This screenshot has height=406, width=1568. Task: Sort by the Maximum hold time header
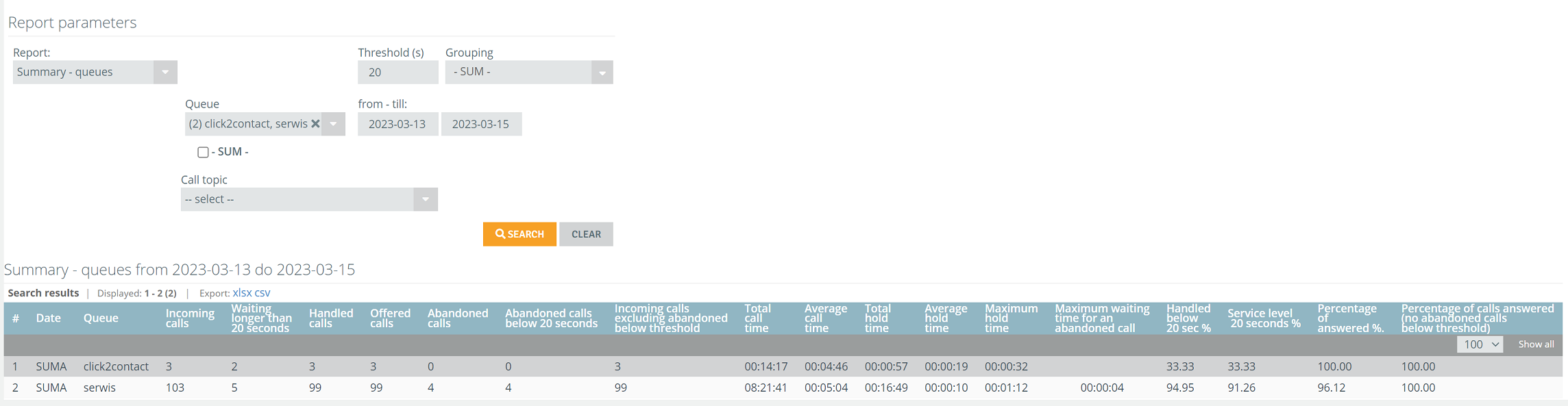1011,318
